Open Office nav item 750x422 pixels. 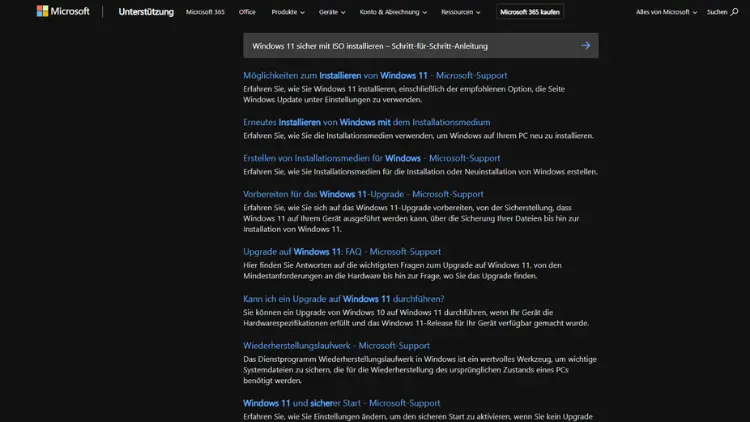tap(247, 12)
